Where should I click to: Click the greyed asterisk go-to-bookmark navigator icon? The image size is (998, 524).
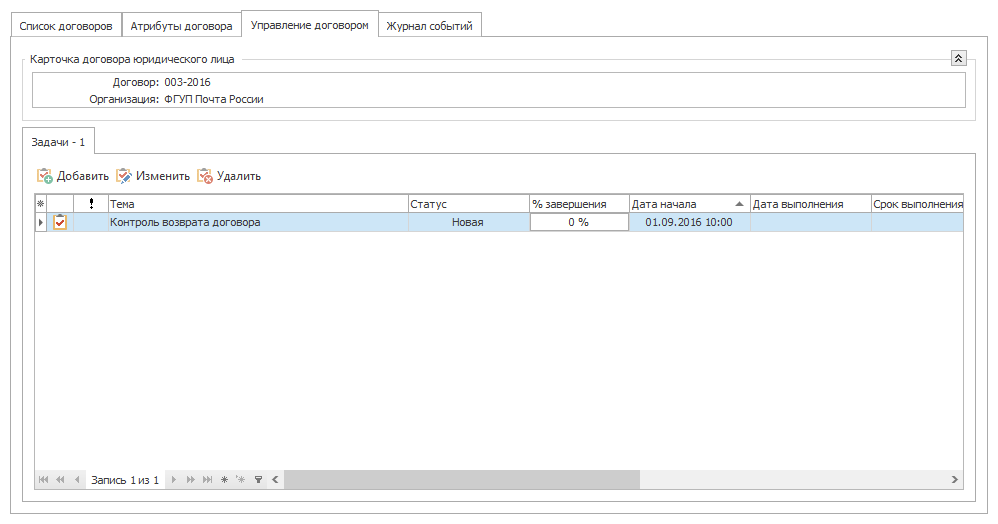pos(241,479)
